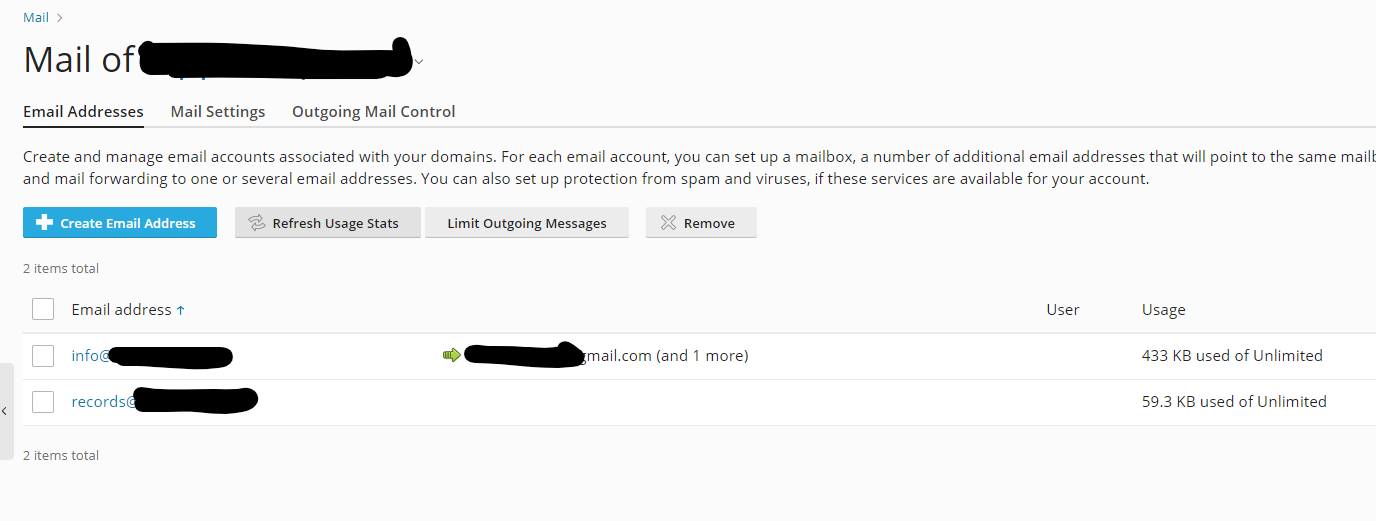1376x521 pixels.
Task: Switch to the Mail Settings tab
Action: [217, 112]
